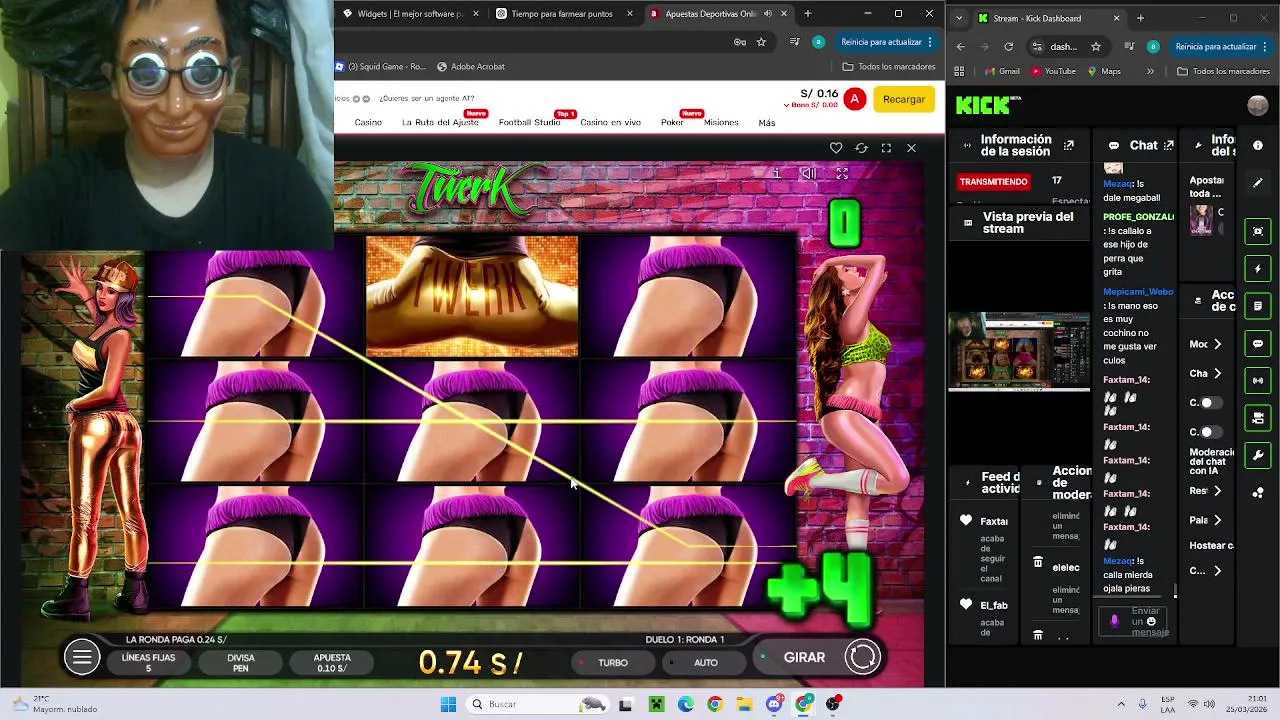Toggle the wrench tools icon in Kick sidebar
The width and height of the screenshot is (1280, 720).
(1258, 455)
